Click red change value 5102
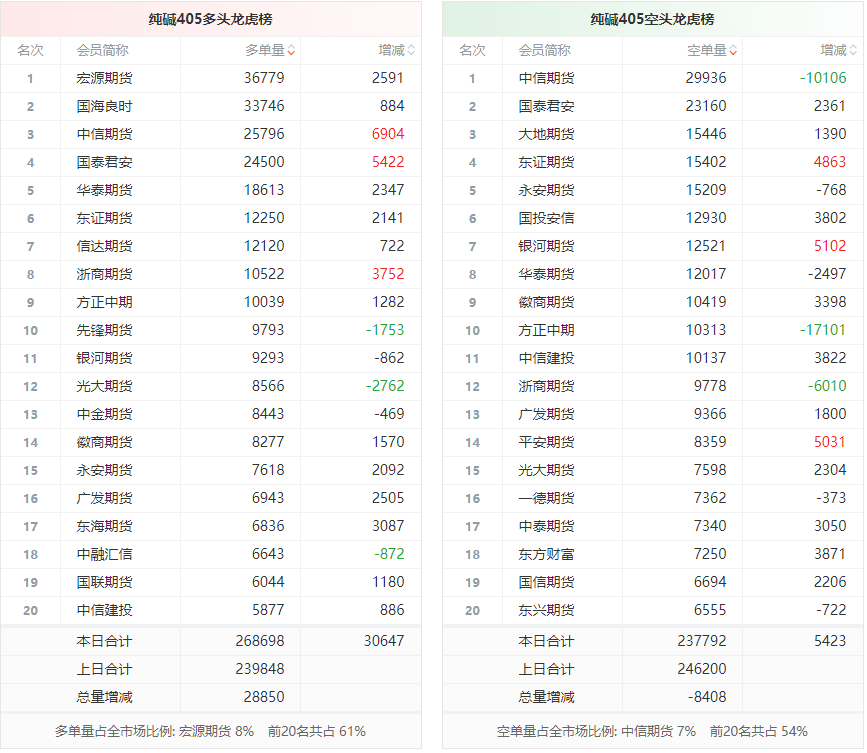This screenshot has height=753, width=867. 830,246
